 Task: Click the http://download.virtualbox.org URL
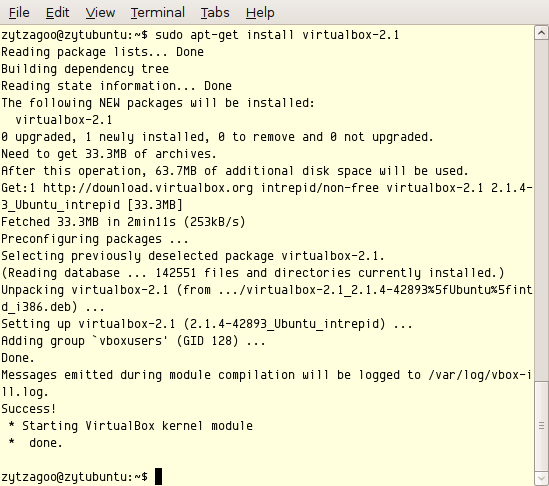pyautogui.click(x=148, y=188)
